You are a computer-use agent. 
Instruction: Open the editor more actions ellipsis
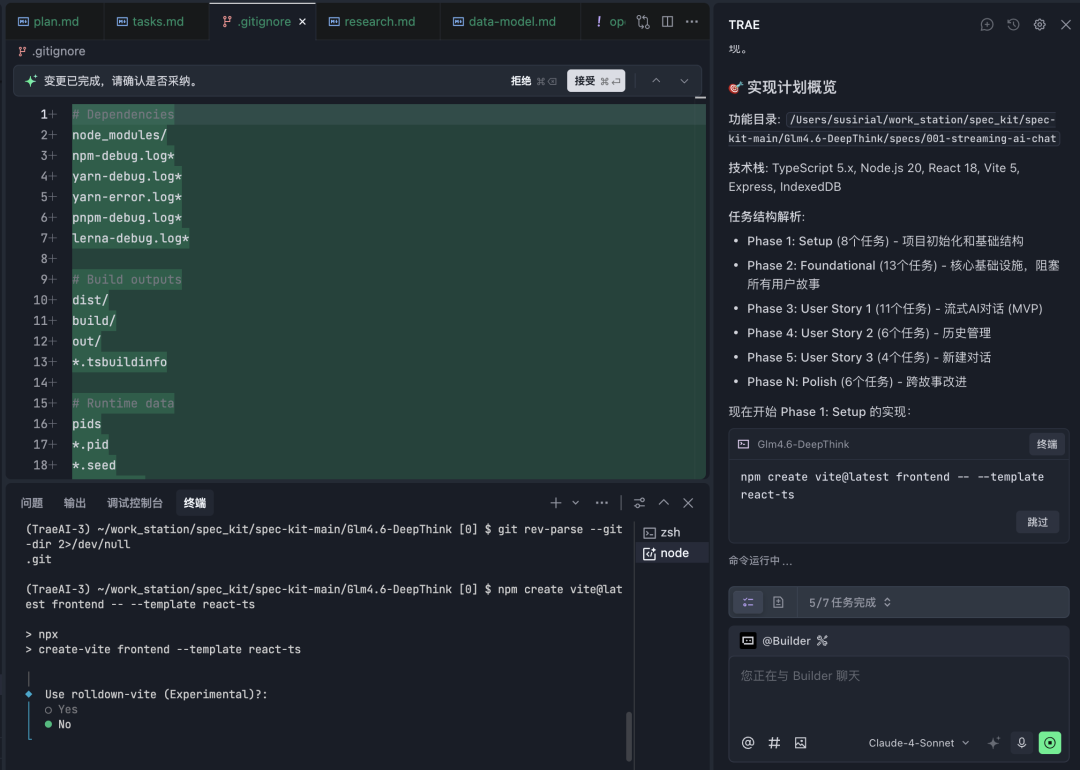point(692,22)
